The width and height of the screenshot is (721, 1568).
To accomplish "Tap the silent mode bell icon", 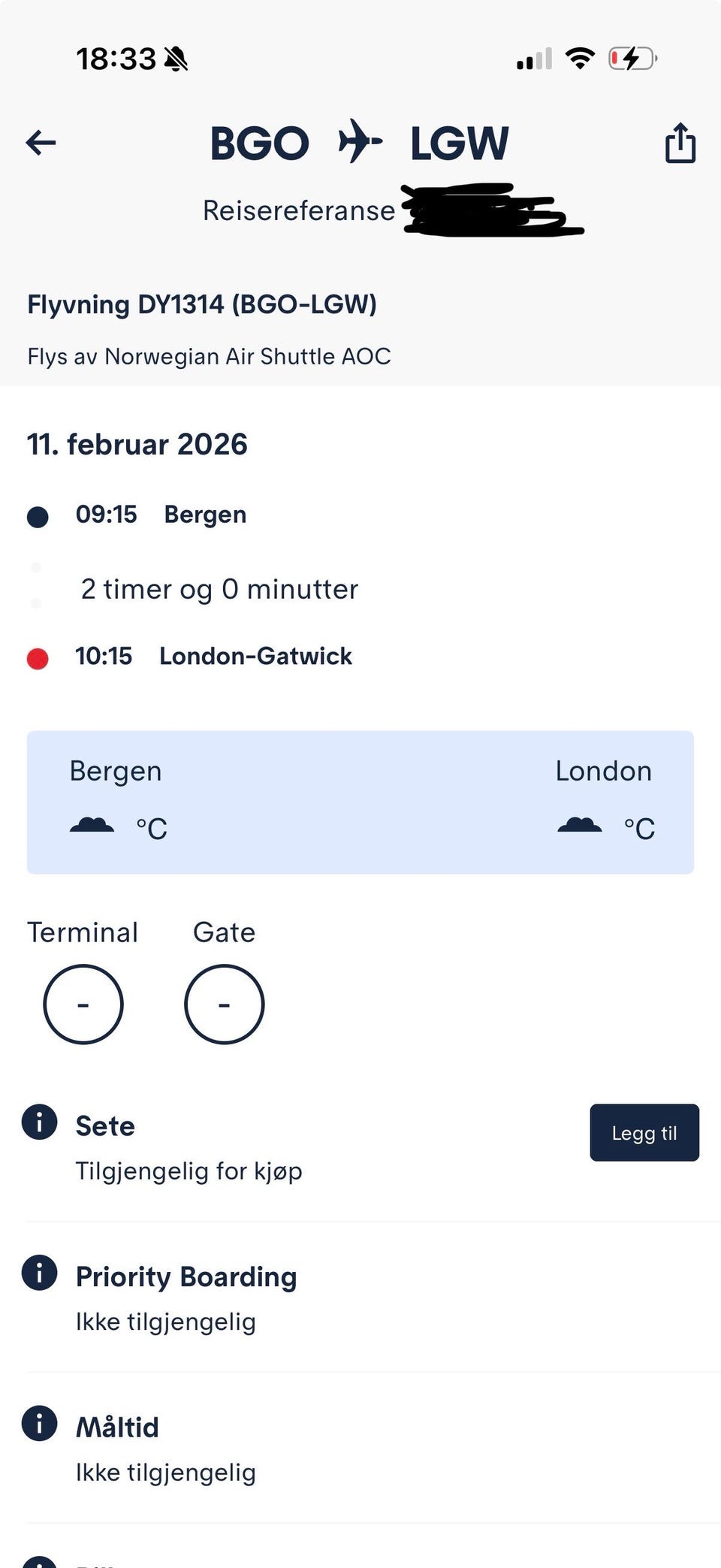I will coord(176,59).
